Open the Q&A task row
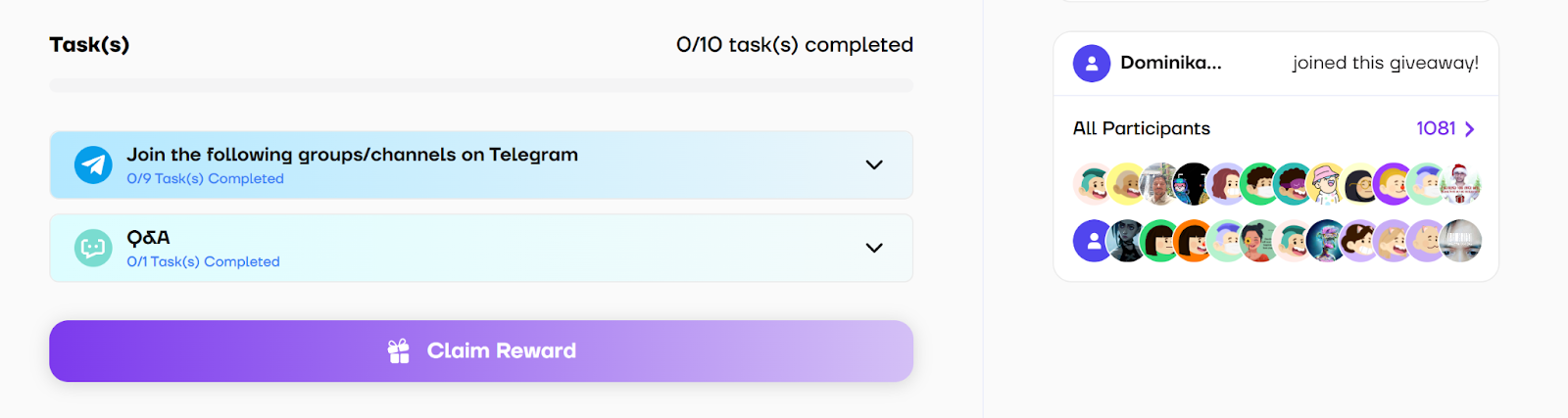Screen dimensions: 1568x418 pyautogui.click(x=481, y=249)
